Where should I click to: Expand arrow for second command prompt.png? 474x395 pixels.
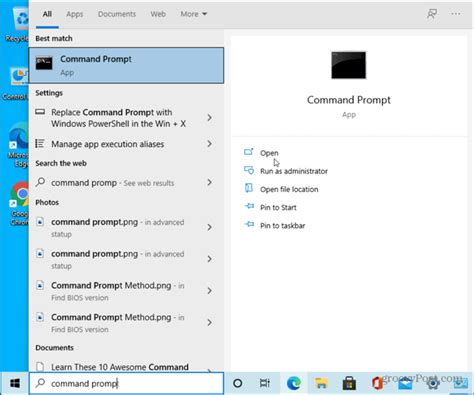coord(209,259)
